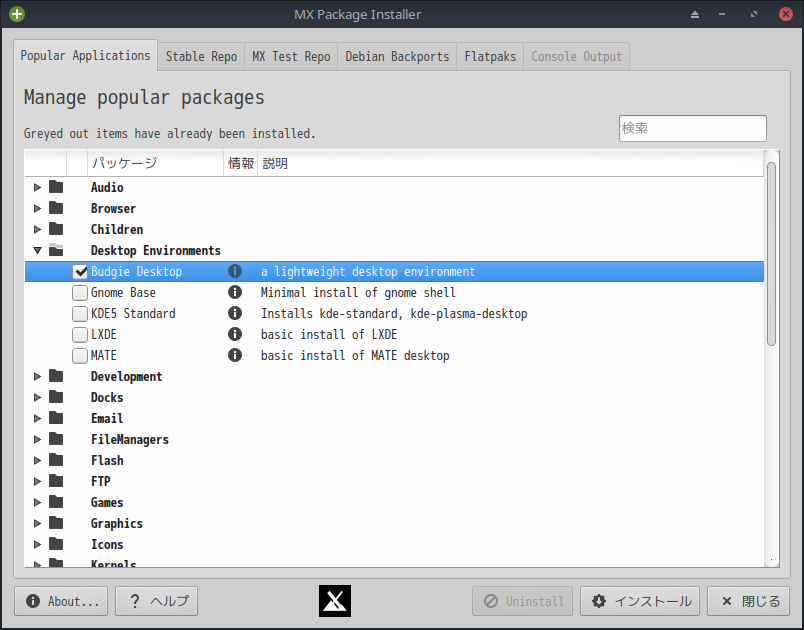Expand the Children category
Viewport: 804px width, 630px height.
pyautogui.click(x=37, y=229)
